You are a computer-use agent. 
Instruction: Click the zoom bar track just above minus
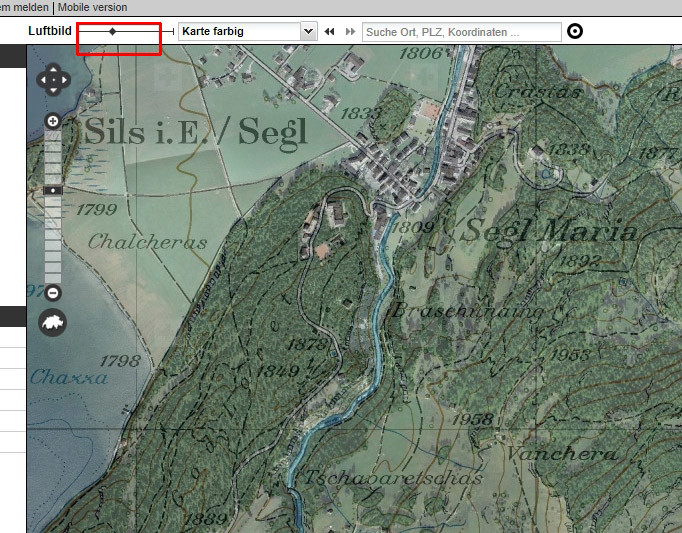click(53, 277)
